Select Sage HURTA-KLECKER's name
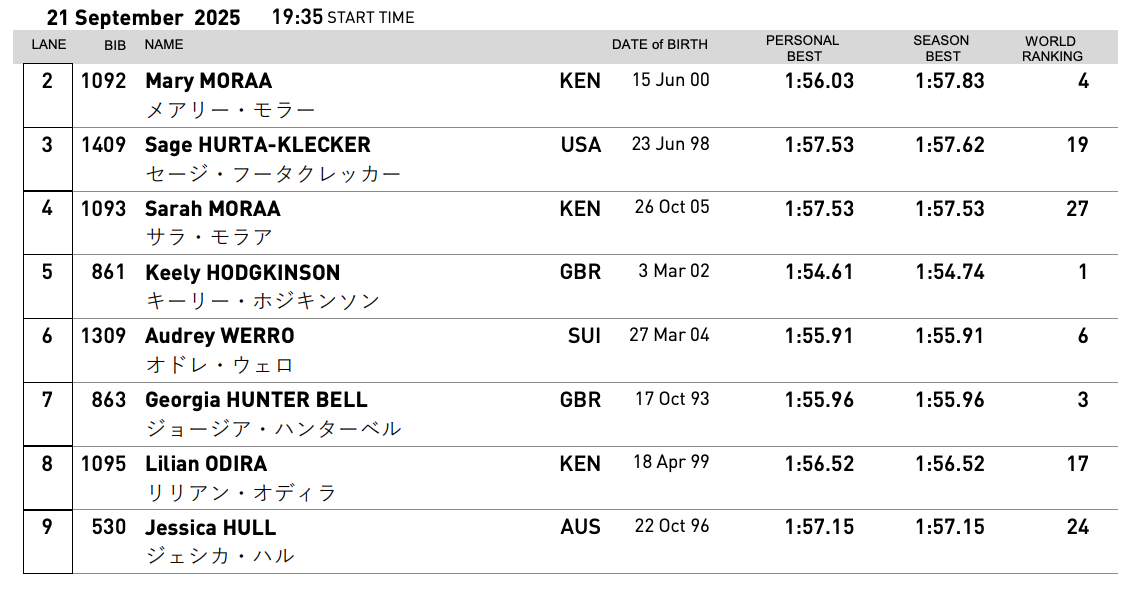Screen dimensions: 1138x590 (x=258, y=145)
